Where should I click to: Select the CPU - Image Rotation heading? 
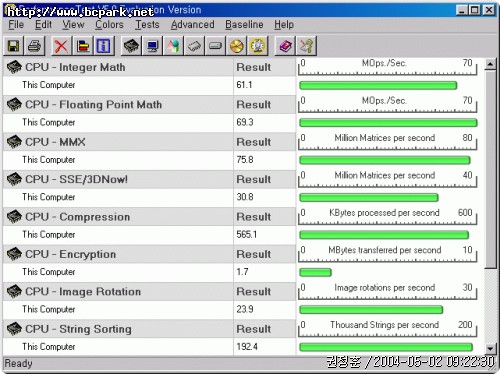pyautogui.click(x=83, y=291)
